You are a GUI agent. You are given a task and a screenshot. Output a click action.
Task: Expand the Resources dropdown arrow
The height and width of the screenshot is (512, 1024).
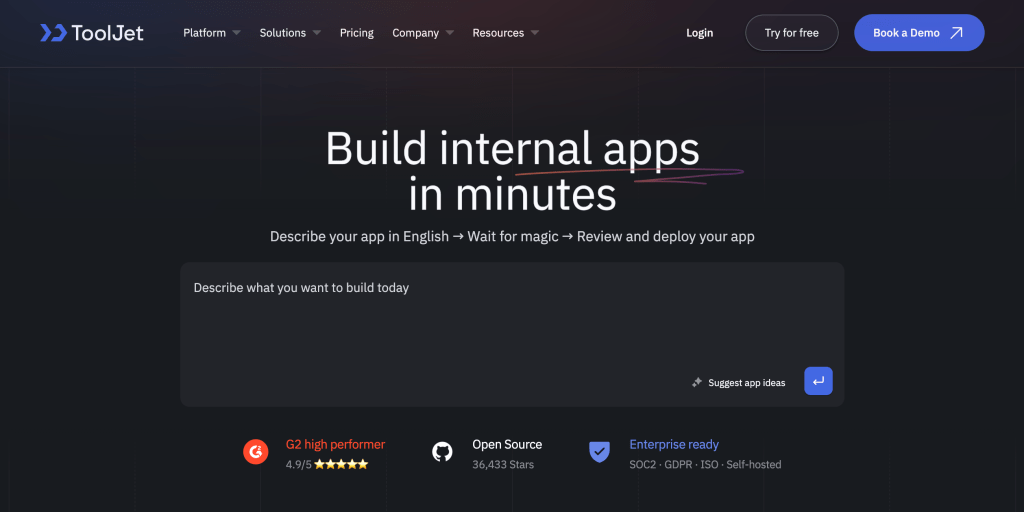click(x=535, y=33)
